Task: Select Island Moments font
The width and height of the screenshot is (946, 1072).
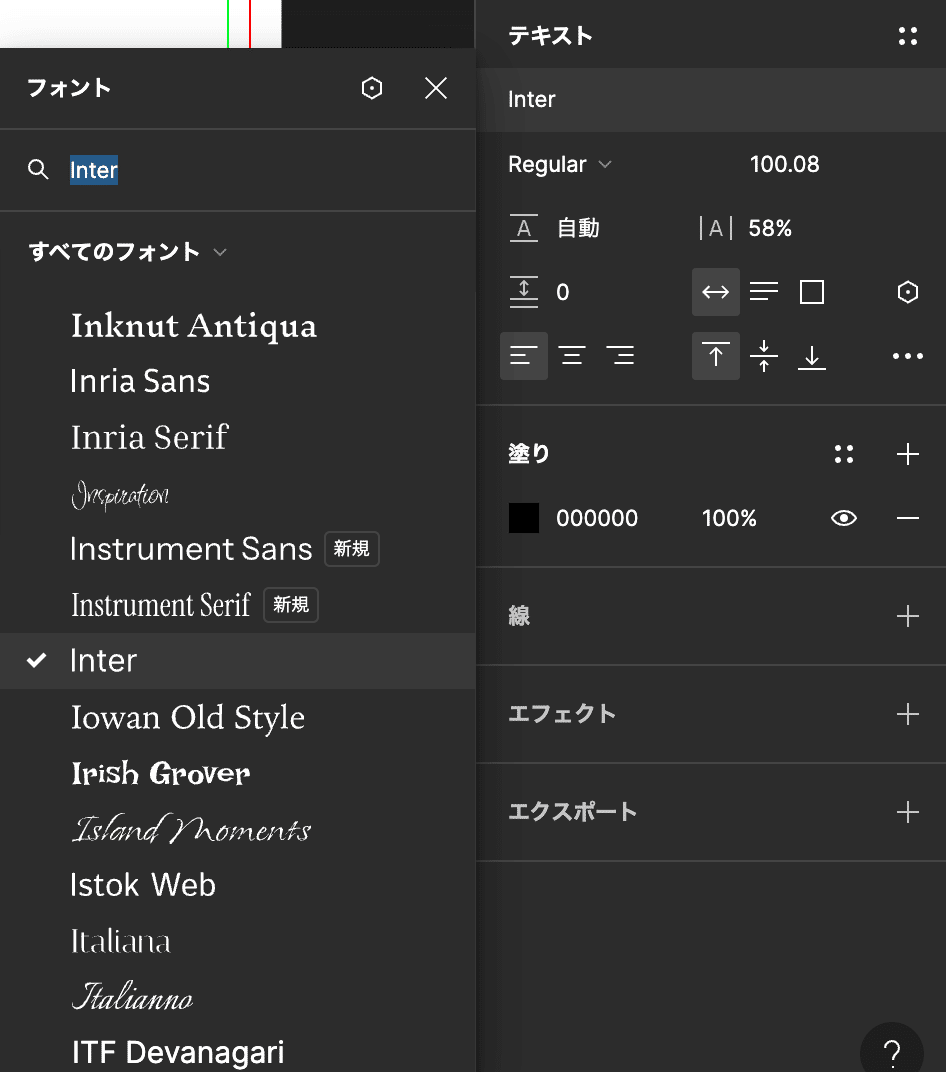Action: [x=191, y=829]
